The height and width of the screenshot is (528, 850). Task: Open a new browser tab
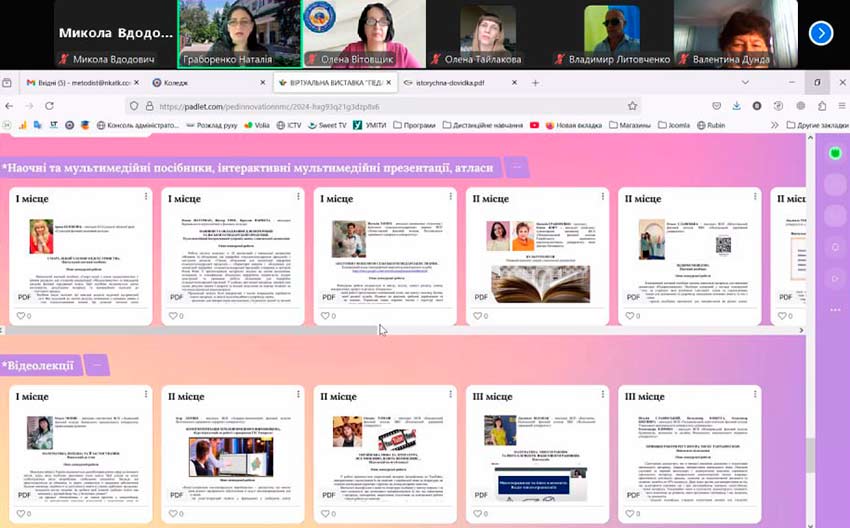(535, 83)
